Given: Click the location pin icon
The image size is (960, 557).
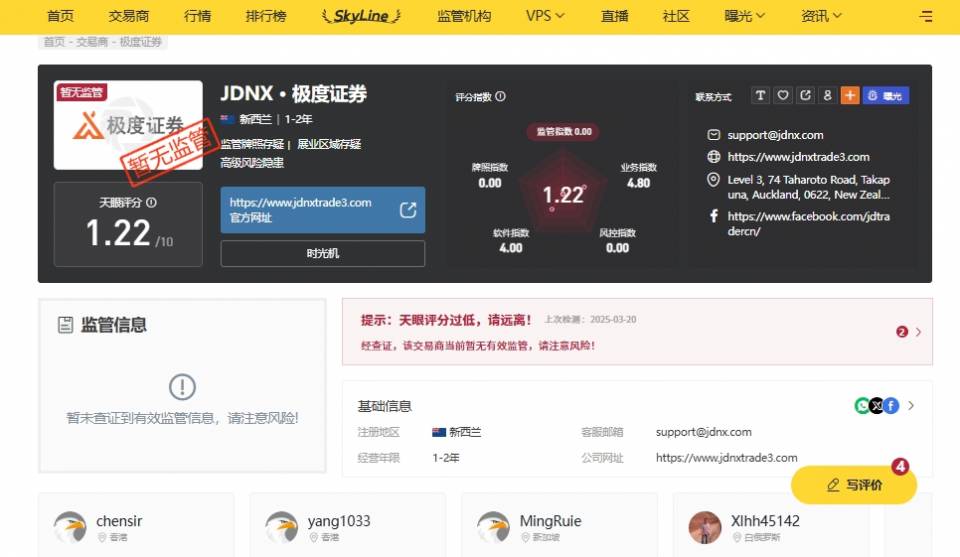Looking at the screenshot, I should coord(713,179).
